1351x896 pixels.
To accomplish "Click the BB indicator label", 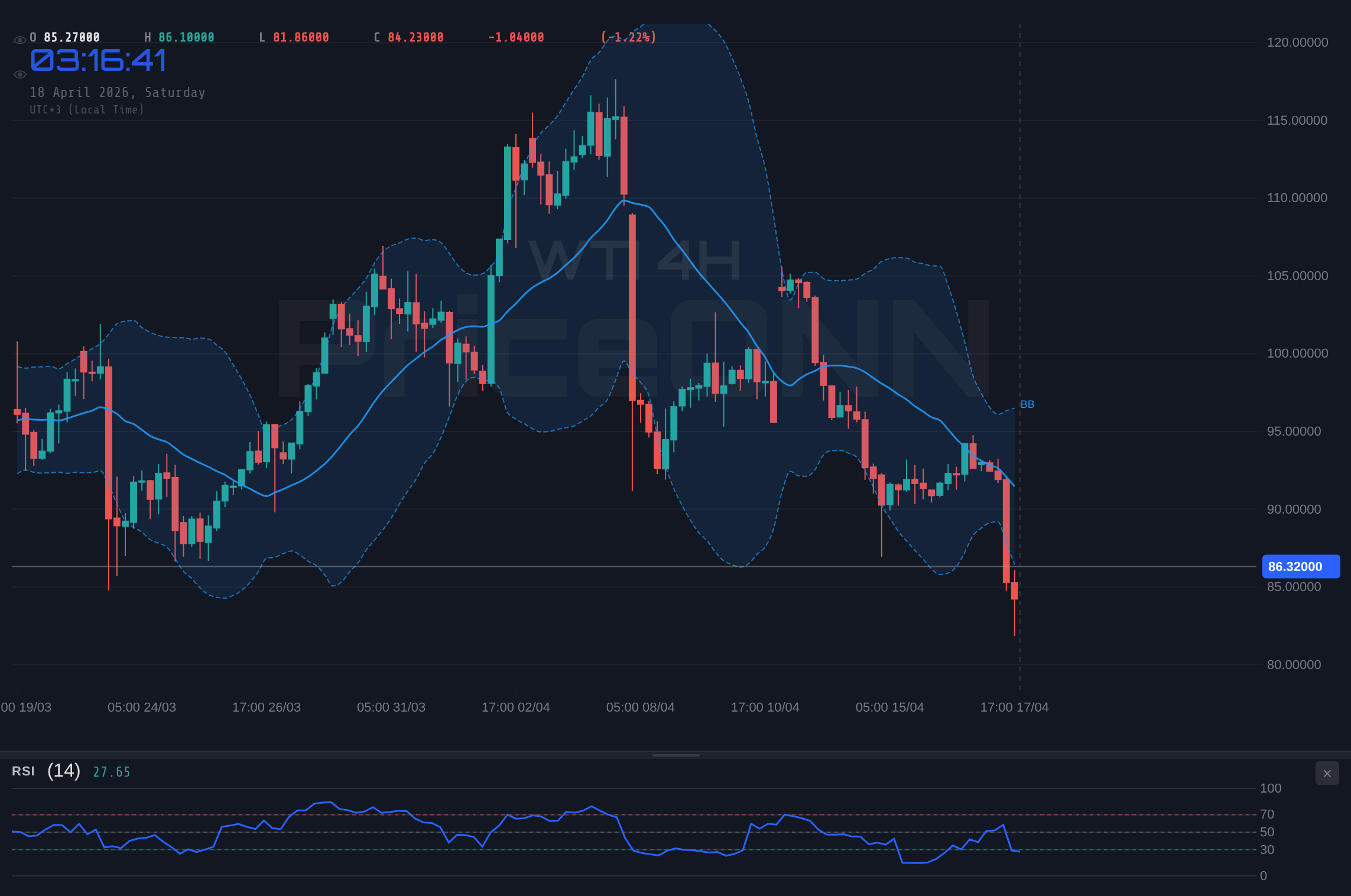I will click(x=1027, y=404).
